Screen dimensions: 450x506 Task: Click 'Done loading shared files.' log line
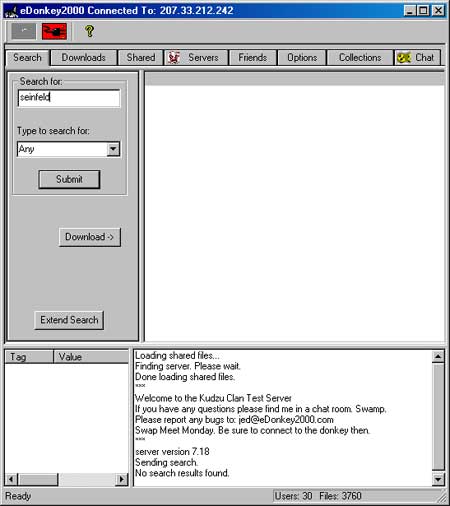coord(185,377)
